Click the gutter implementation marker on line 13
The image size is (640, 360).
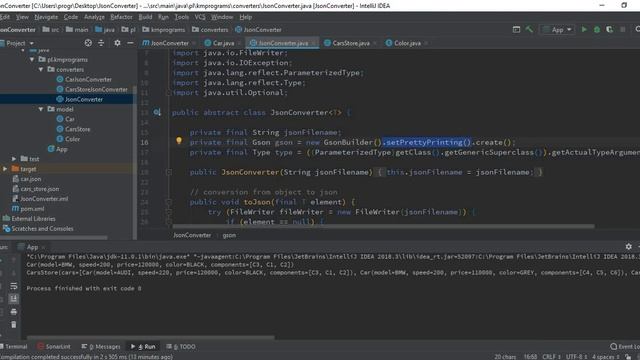pyautogui.click(x=157, y=112)
